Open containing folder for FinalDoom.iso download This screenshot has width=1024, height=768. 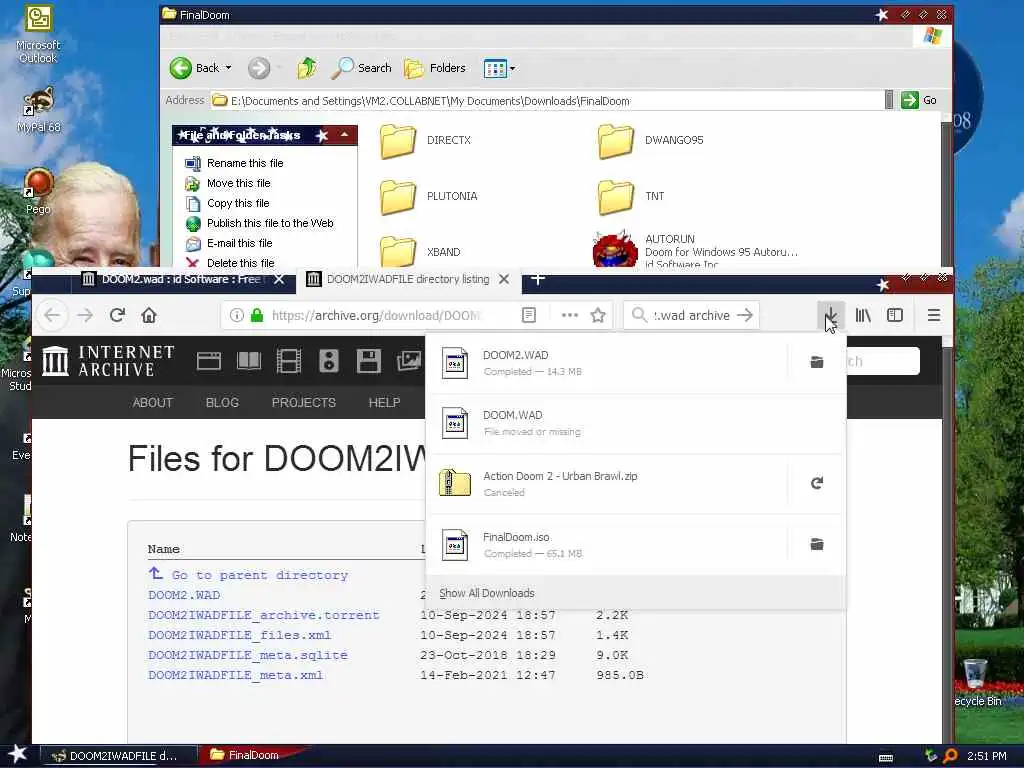click(816, 544)
